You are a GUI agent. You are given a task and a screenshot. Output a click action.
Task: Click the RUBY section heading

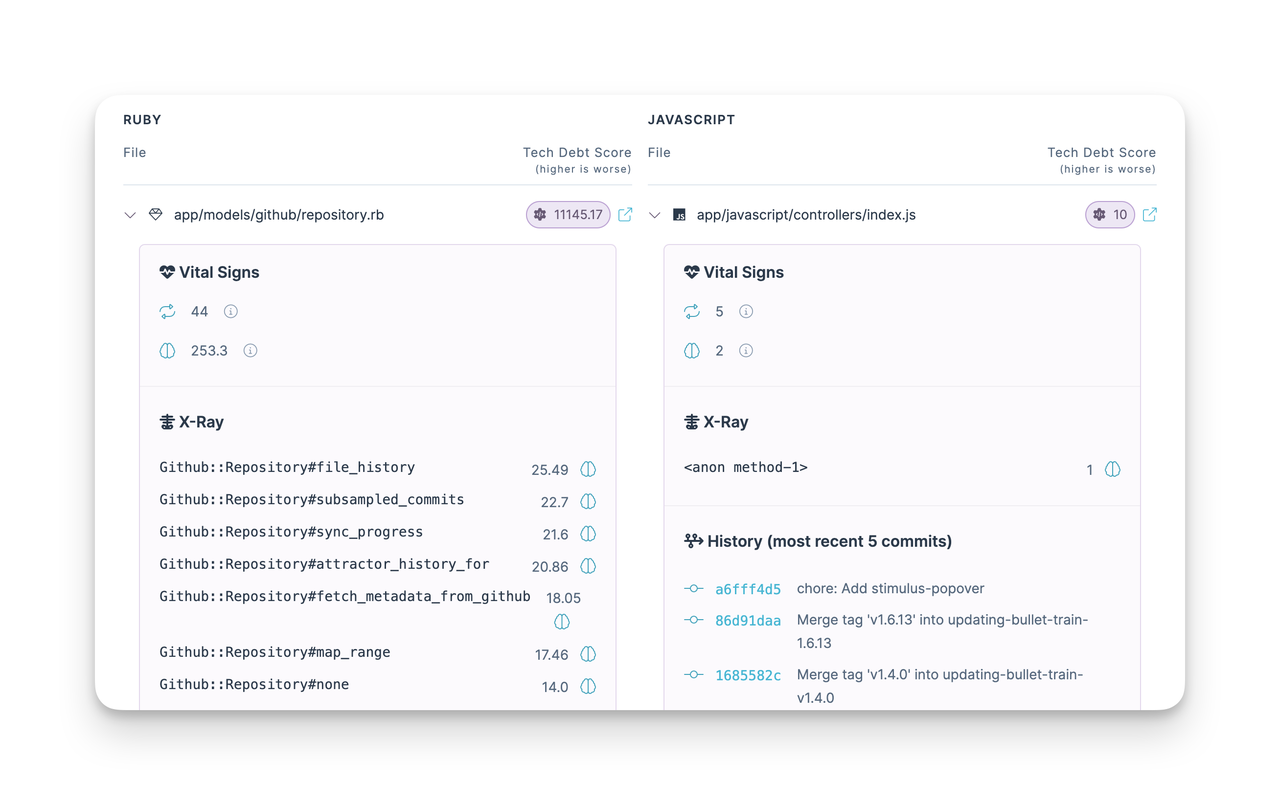tap(142, 119)
